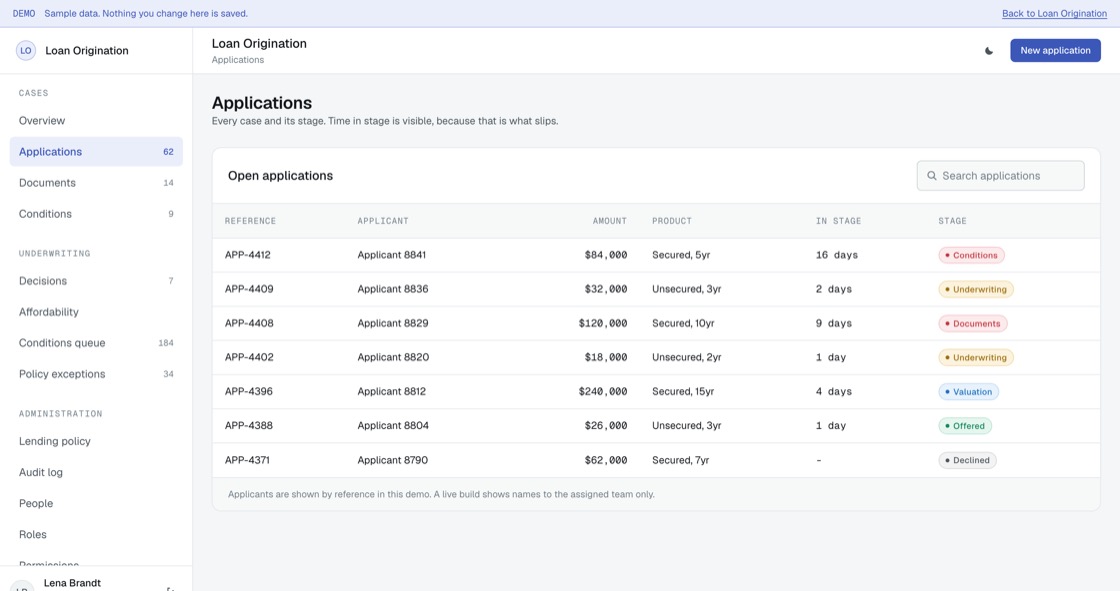Open application APP-4402
Screen dimensions: 1120x591
pyautogui.click(x=249, y=357)
